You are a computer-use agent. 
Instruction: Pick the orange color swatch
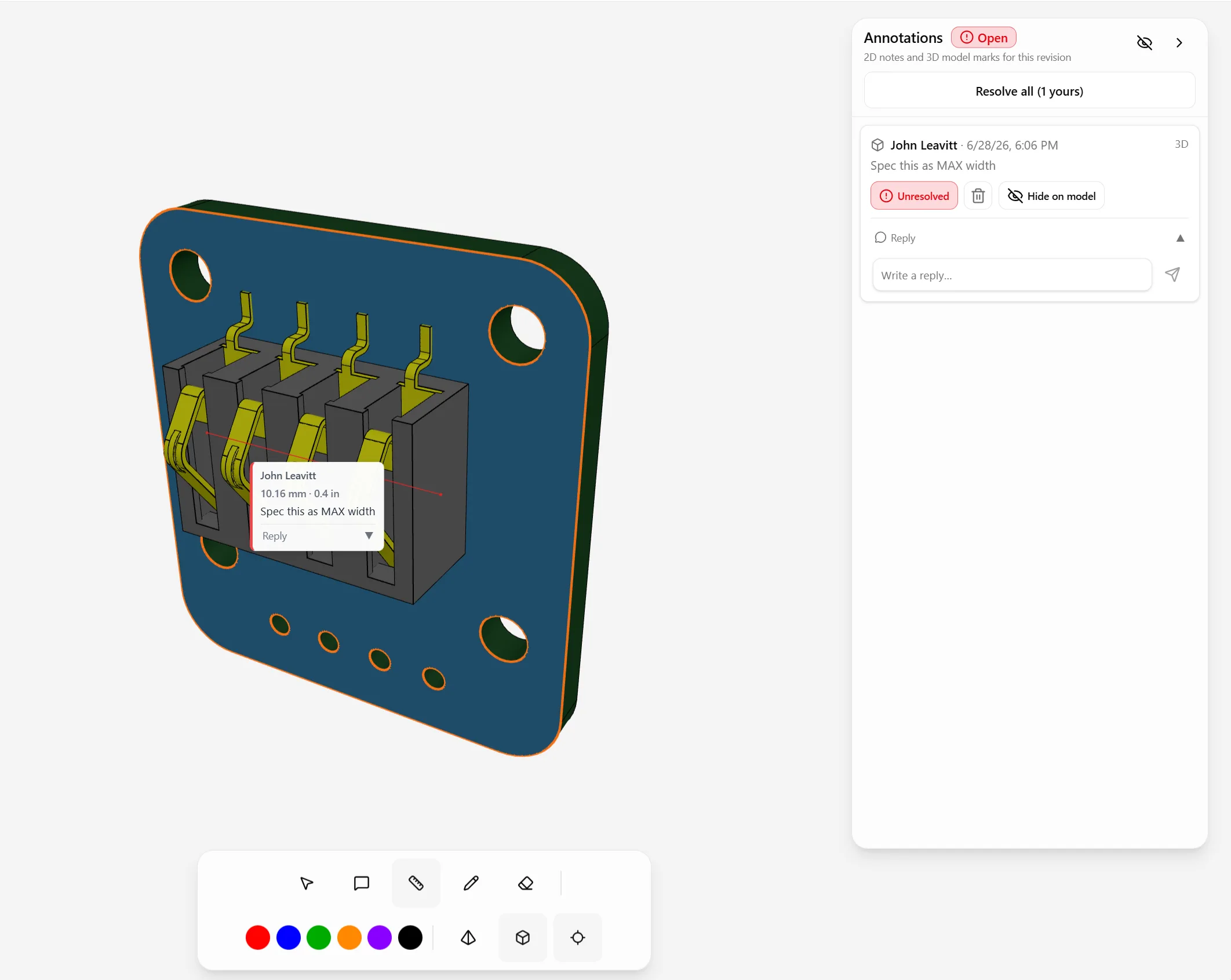(349, 938)
